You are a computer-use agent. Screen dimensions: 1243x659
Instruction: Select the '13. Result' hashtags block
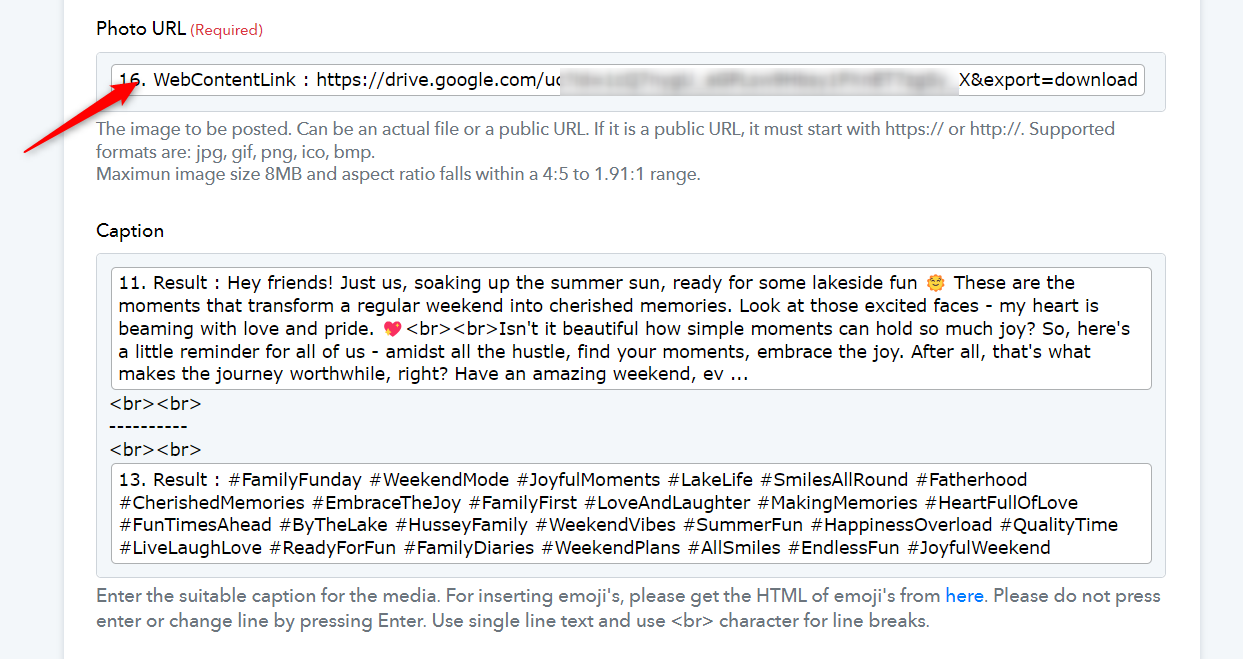[x=631, y=513]
